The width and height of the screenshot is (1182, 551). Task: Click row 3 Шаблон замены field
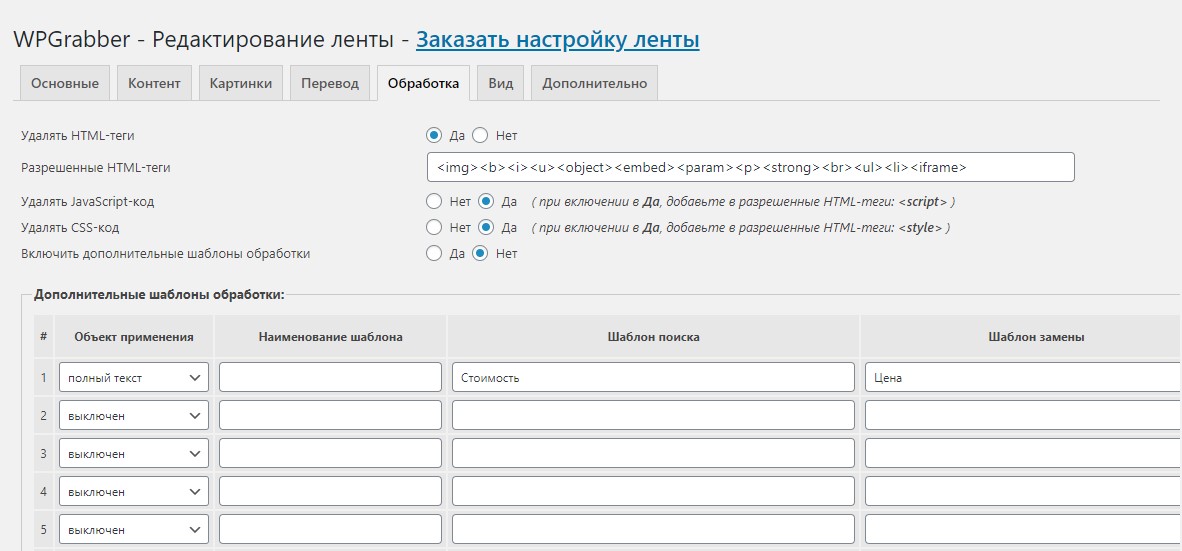click(x=1024, y=454)
